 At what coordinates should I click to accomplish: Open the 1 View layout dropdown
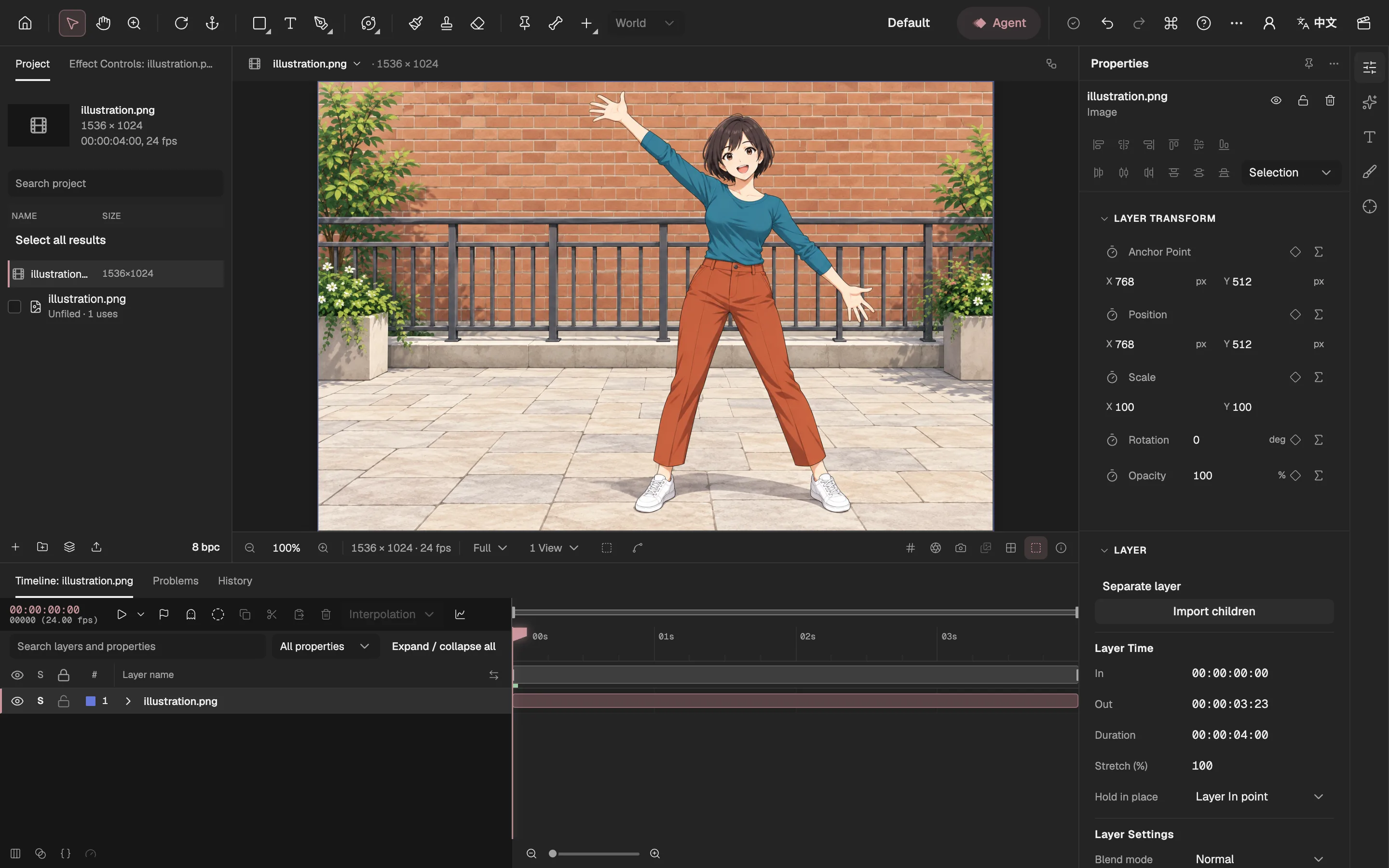tap(553, 548)
